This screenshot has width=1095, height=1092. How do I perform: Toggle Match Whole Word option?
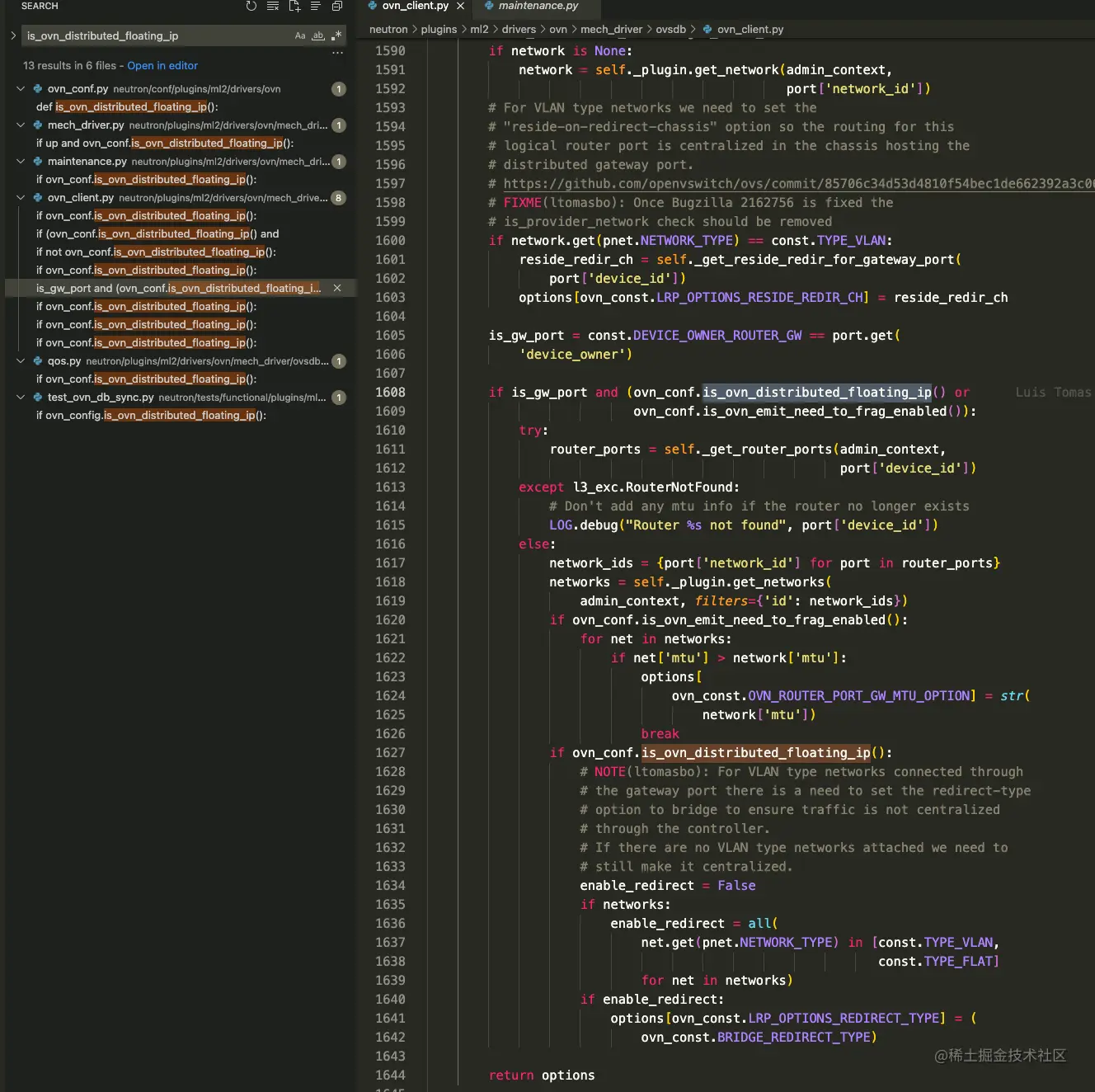click(x=318, y=35)
